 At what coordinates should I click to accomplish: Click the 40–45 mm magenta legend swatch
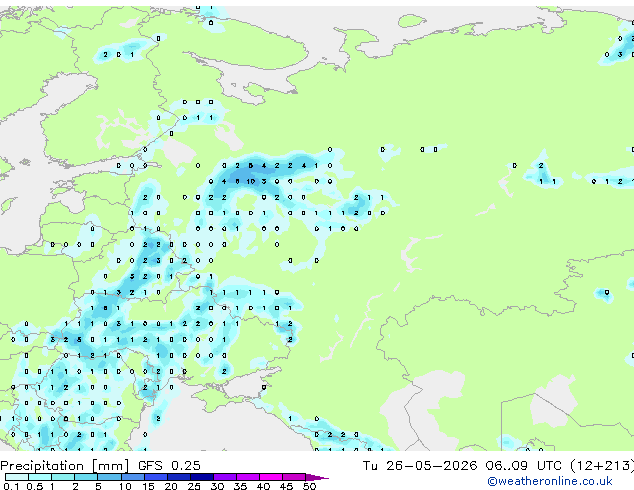[271, 477]
